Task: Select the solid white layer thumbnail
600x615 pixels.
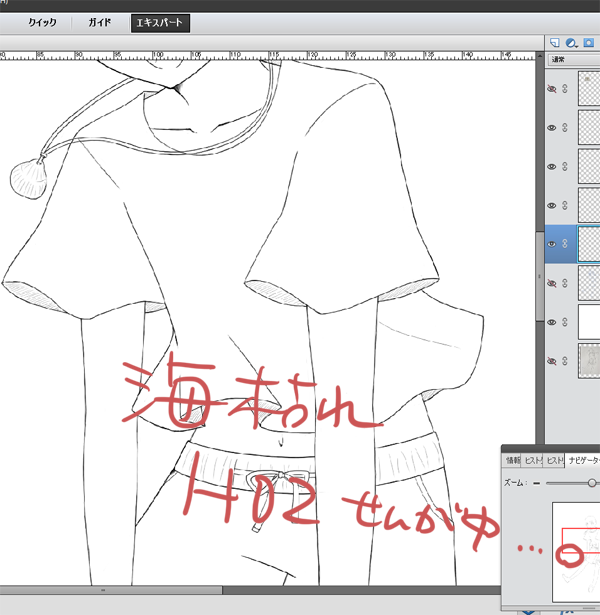Action: pos(589,322)
